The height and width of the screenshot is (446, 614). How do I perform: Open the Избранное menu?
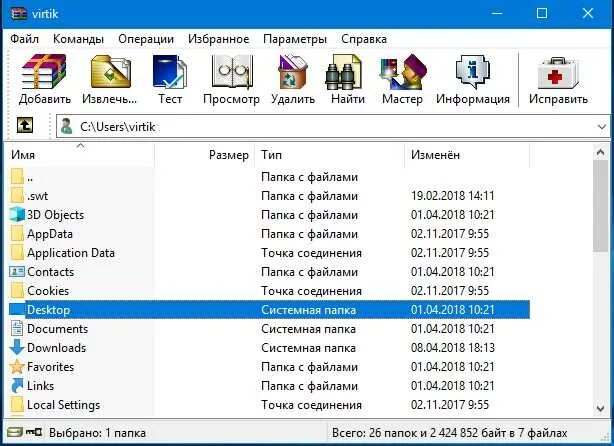pyautogui.click(x=219, y=39)
